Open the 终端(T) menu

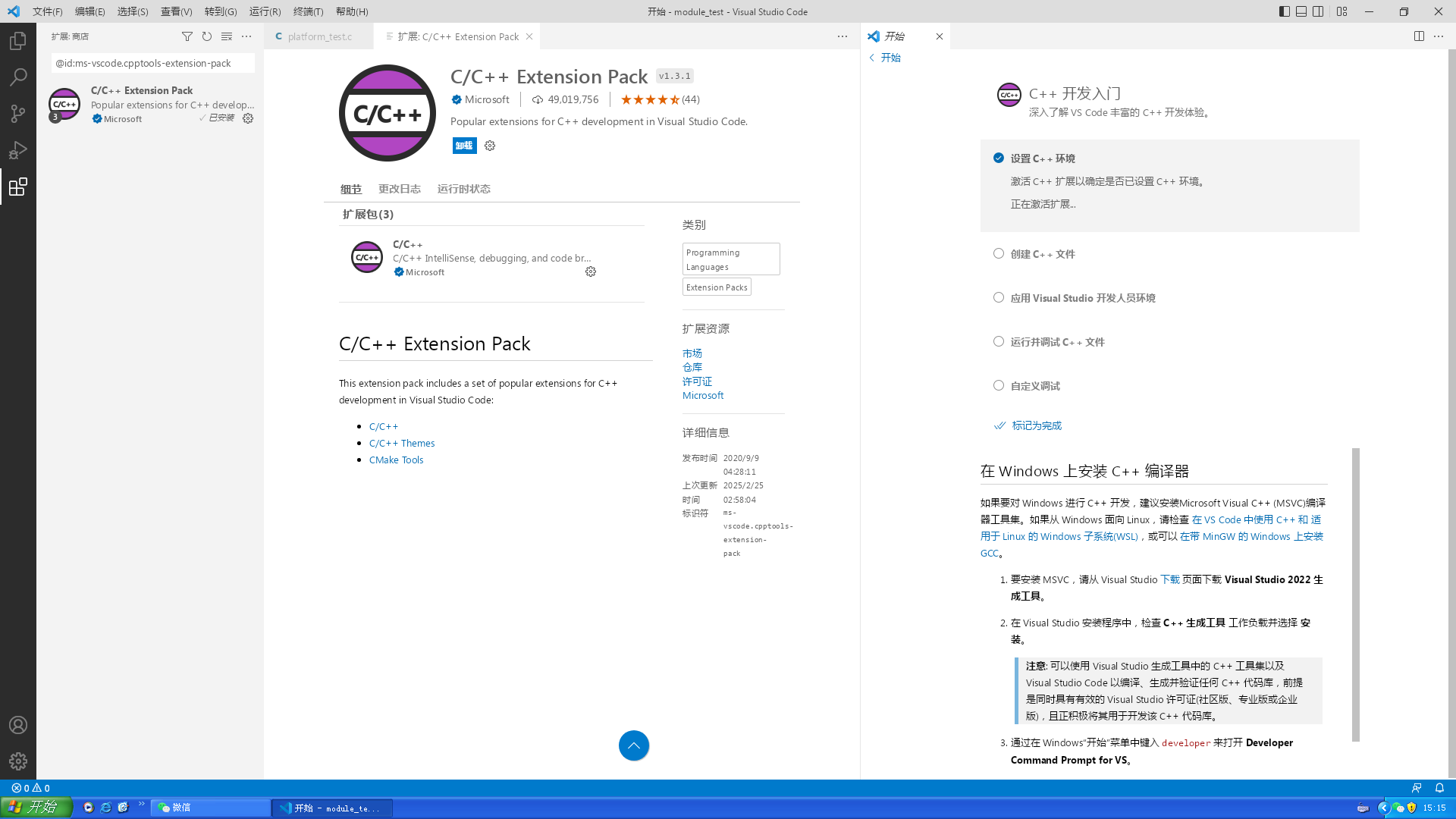tap(308, 11)
